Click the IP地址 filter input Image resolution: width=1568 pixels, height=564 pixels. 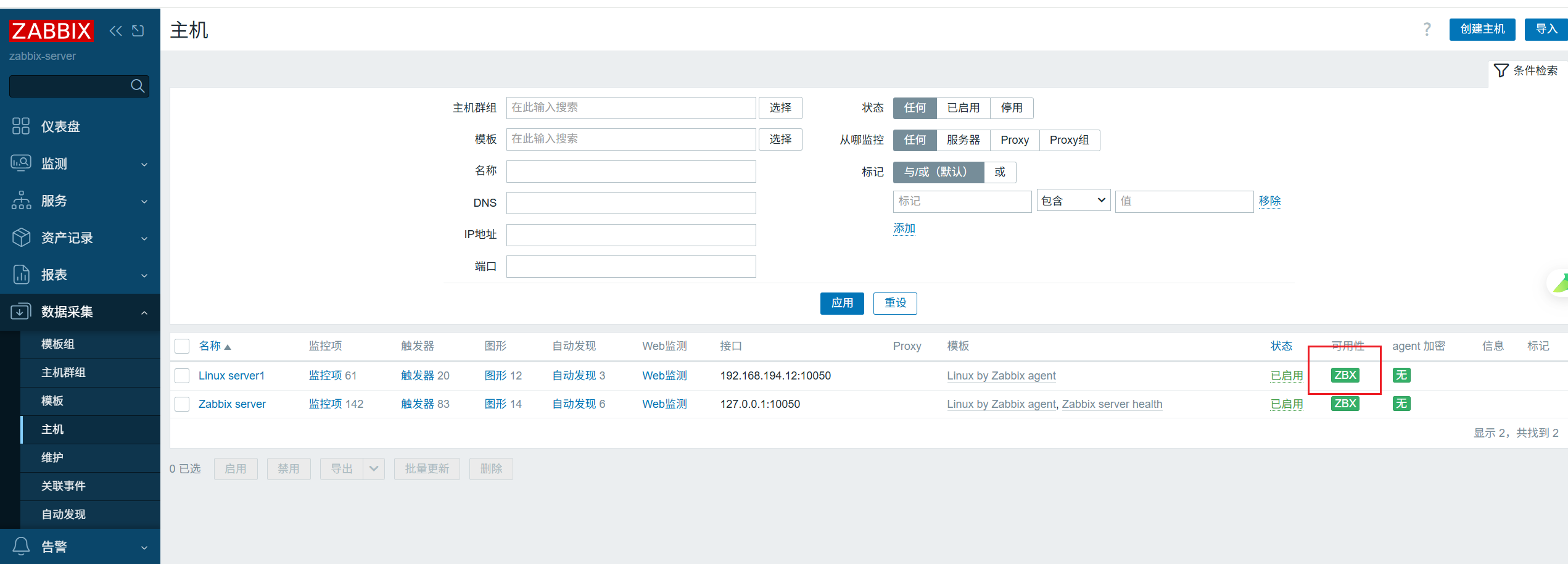[631, 234]
